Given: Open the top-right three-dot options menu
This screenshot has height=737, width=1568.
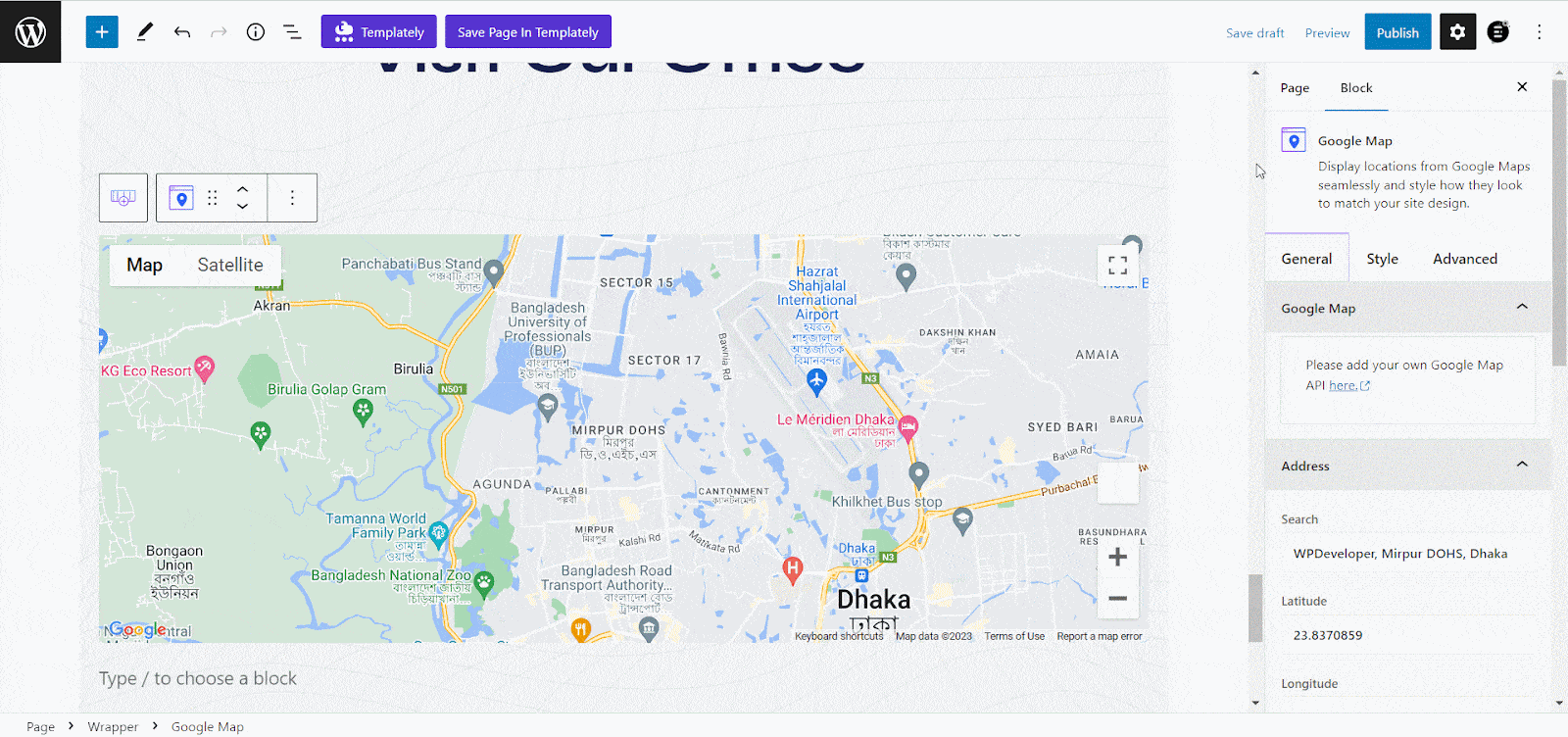Looking at the screenshot, I should pos(1540,32).
